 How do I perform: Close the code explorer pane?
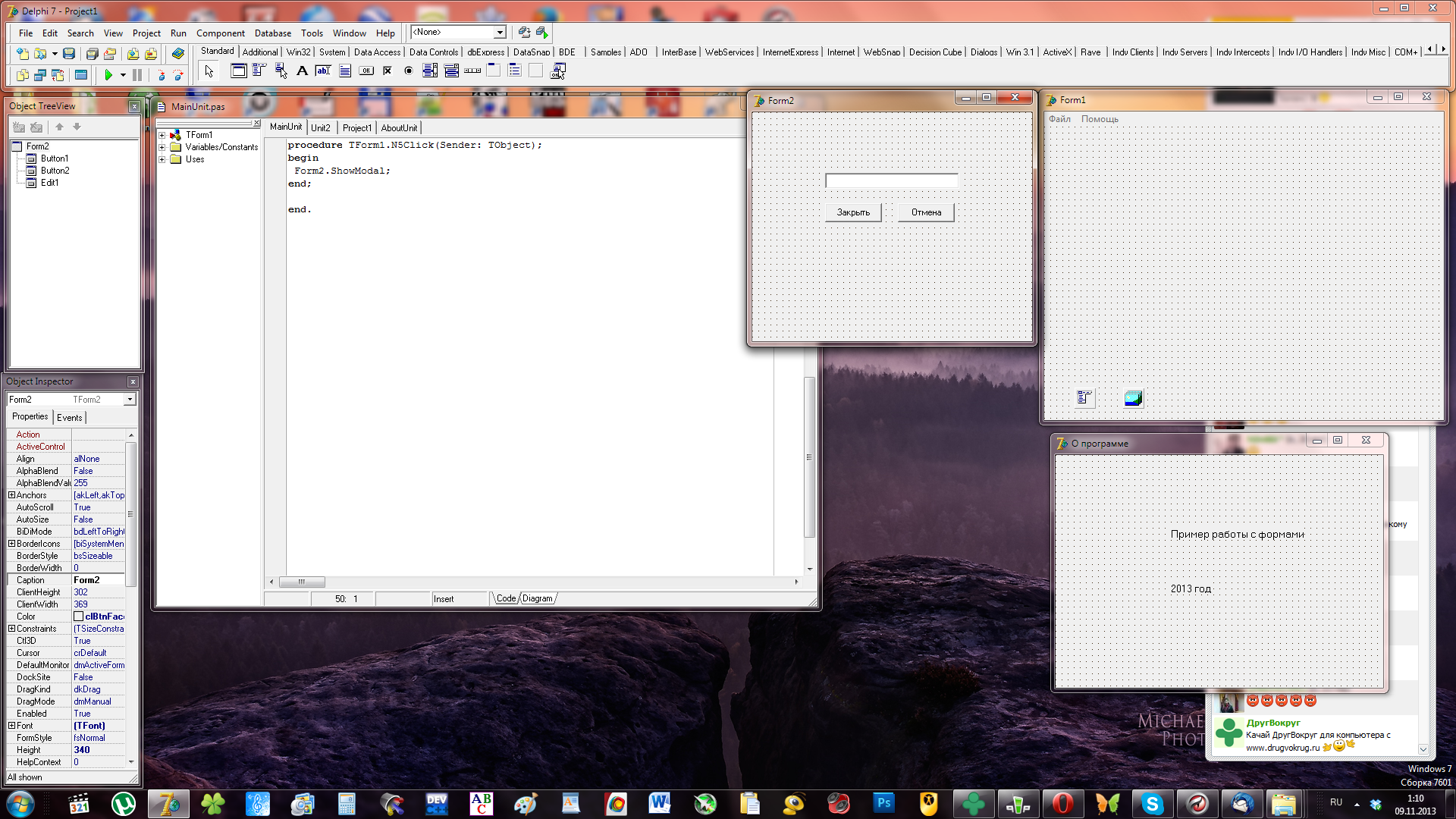pos(256,123)
